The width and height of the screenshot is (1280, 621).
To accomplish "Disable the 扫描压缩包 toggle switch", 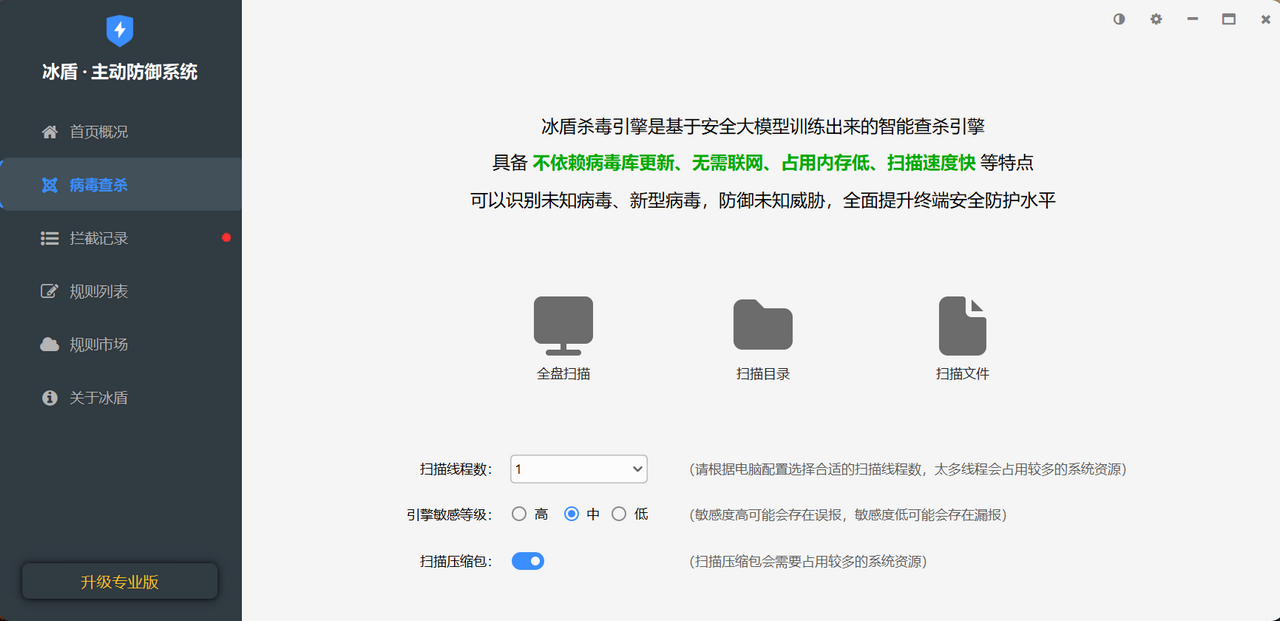I will tap(527, 561).
